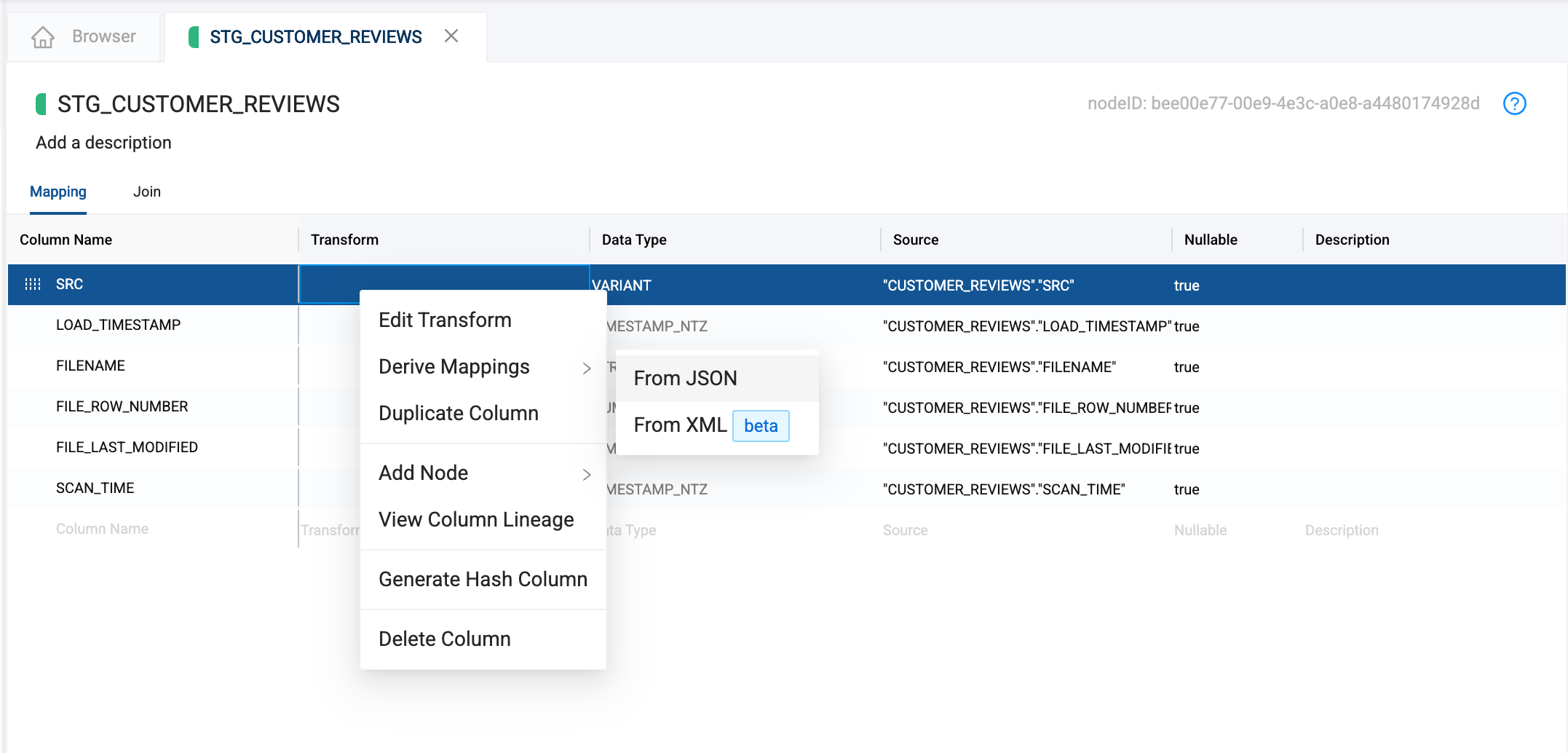Click the home icon in Browser tab

click(43, 37)
